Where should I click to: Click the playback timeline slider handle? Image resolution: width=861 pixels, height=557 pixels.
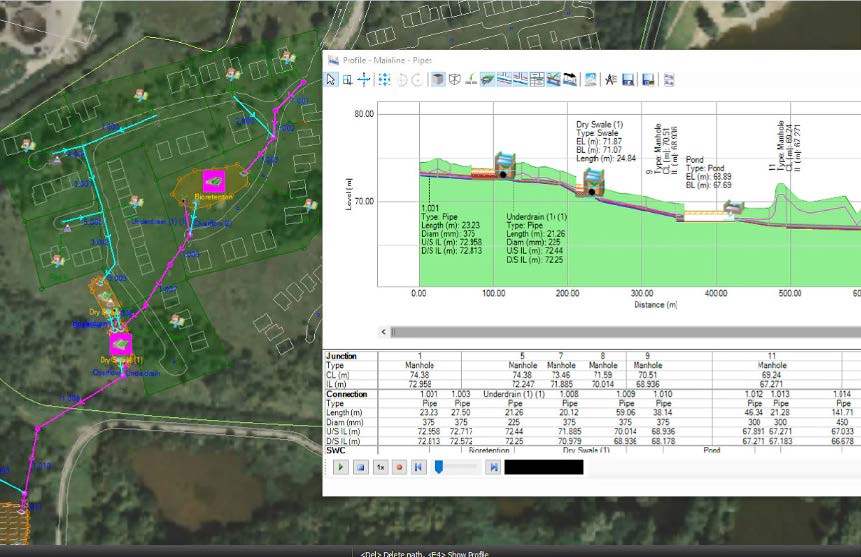[x=438, y=466]
